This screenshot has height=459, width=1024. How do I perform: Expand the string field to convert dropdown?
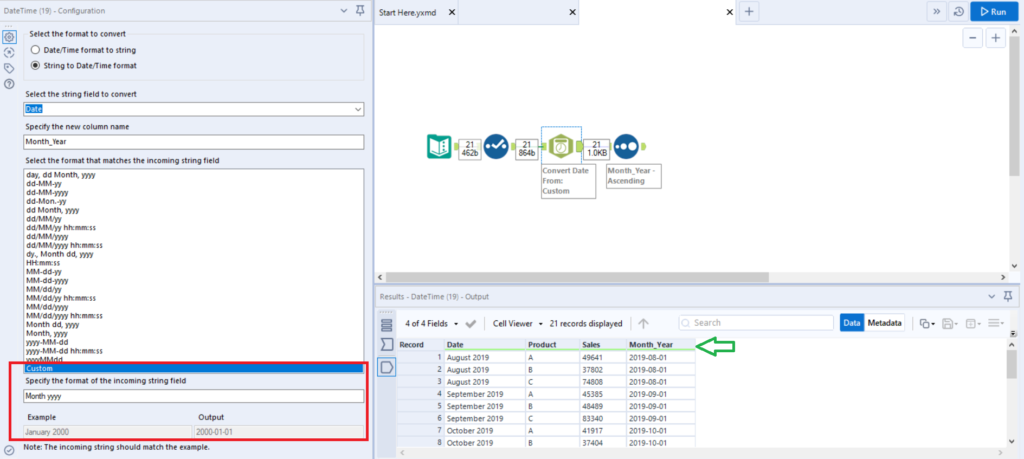pos(357,108)
